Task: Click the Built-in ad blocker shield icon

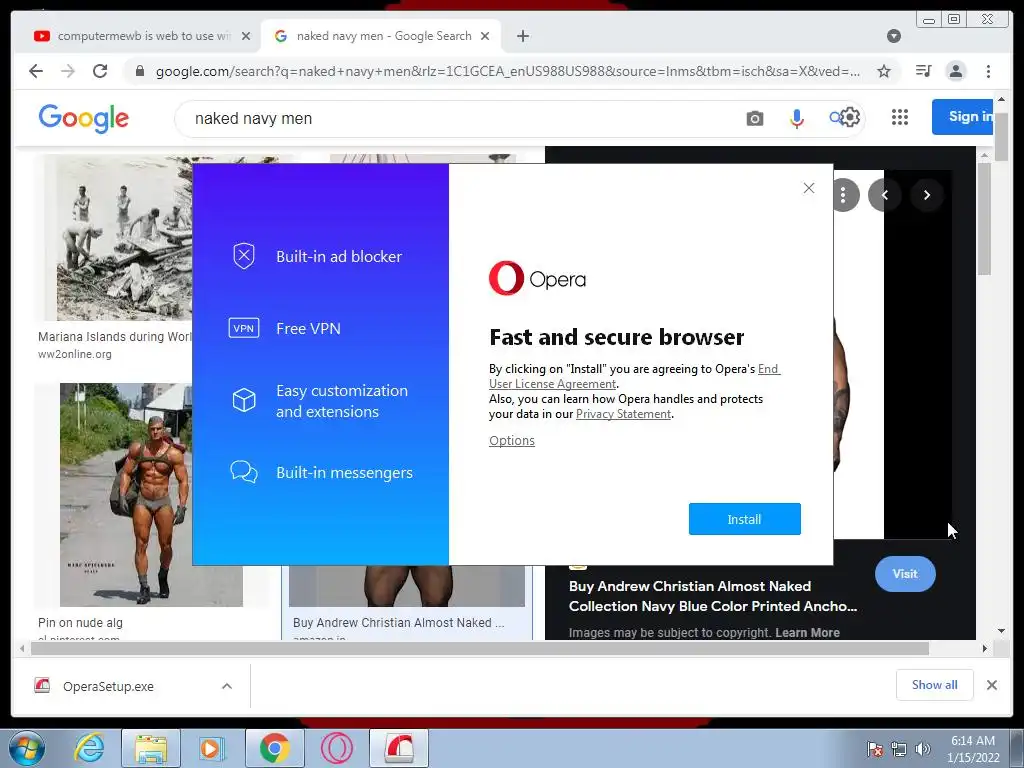Action: [x=244, y=256]
